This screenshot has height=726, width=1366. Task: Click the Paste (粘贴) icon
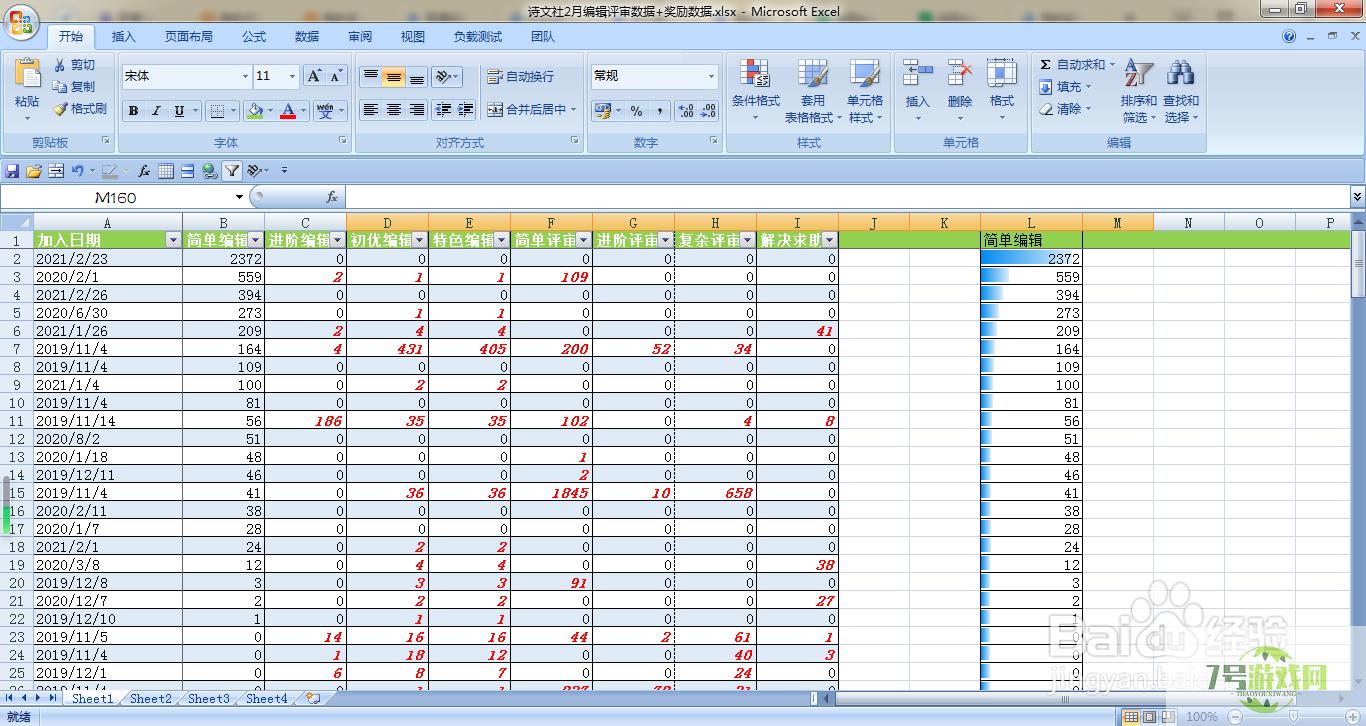pos(27,73)
